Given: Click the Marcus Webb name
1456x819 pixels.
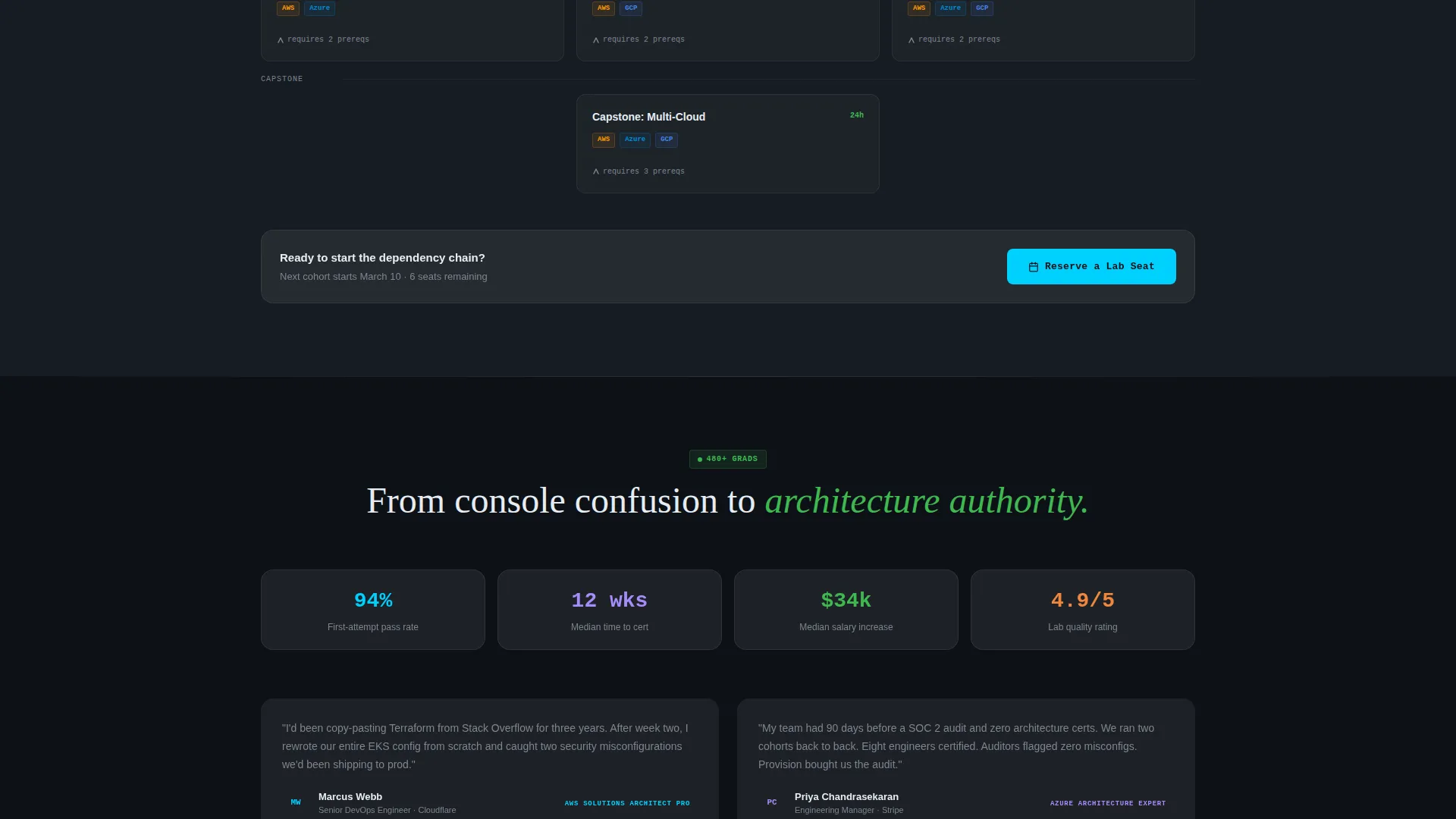Looking at the screenshot, I should pyautogui.click(x=350, y=797).
